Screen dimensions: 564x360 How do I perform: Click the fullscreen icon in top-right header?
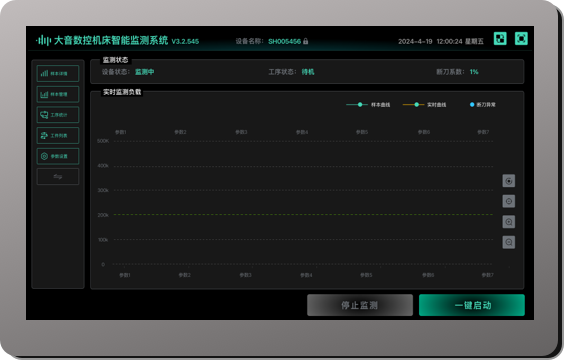521,38
